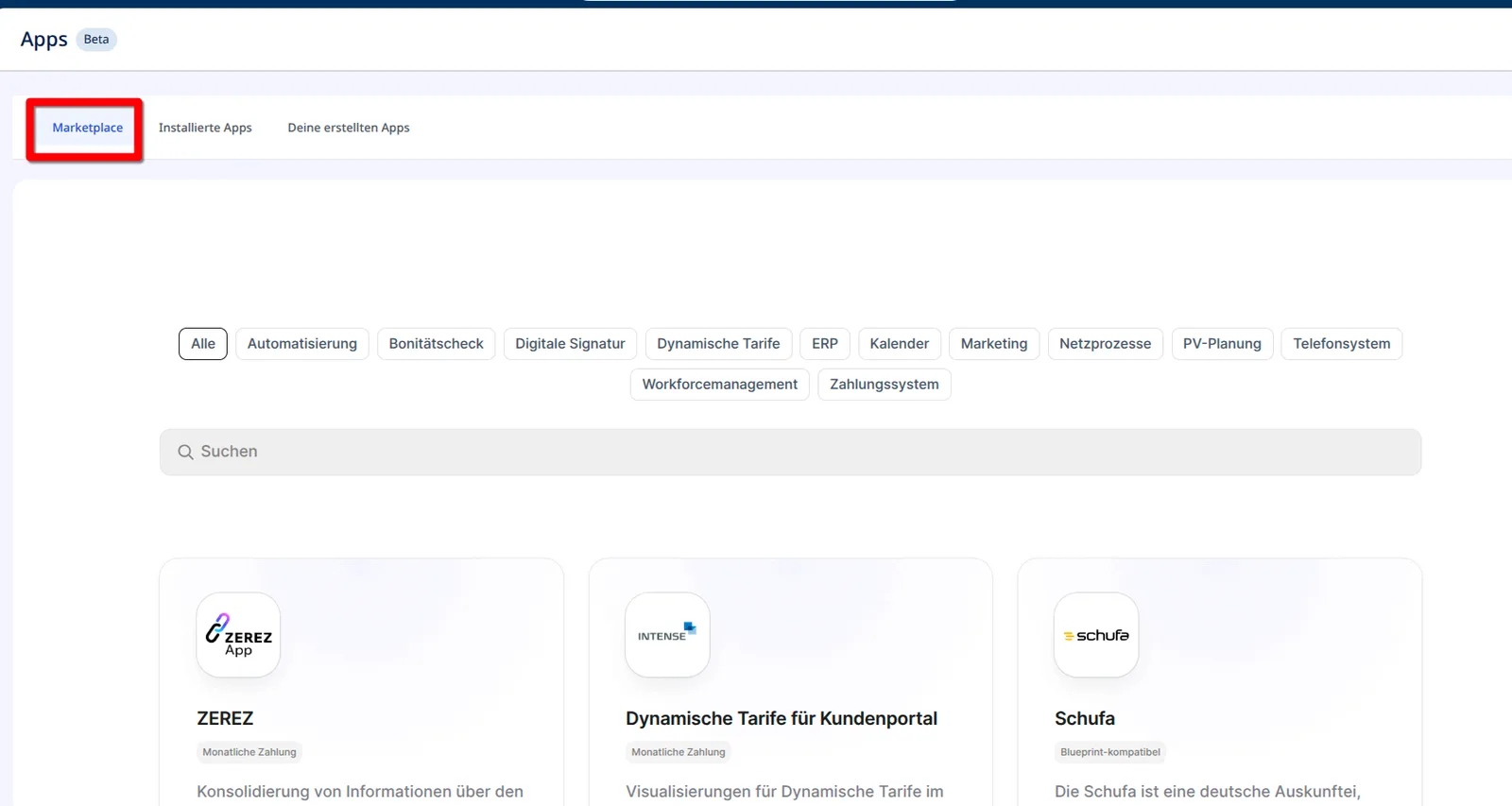Choose the Digitale Signatur filter

pyautogui.click(x=570, y=344)
